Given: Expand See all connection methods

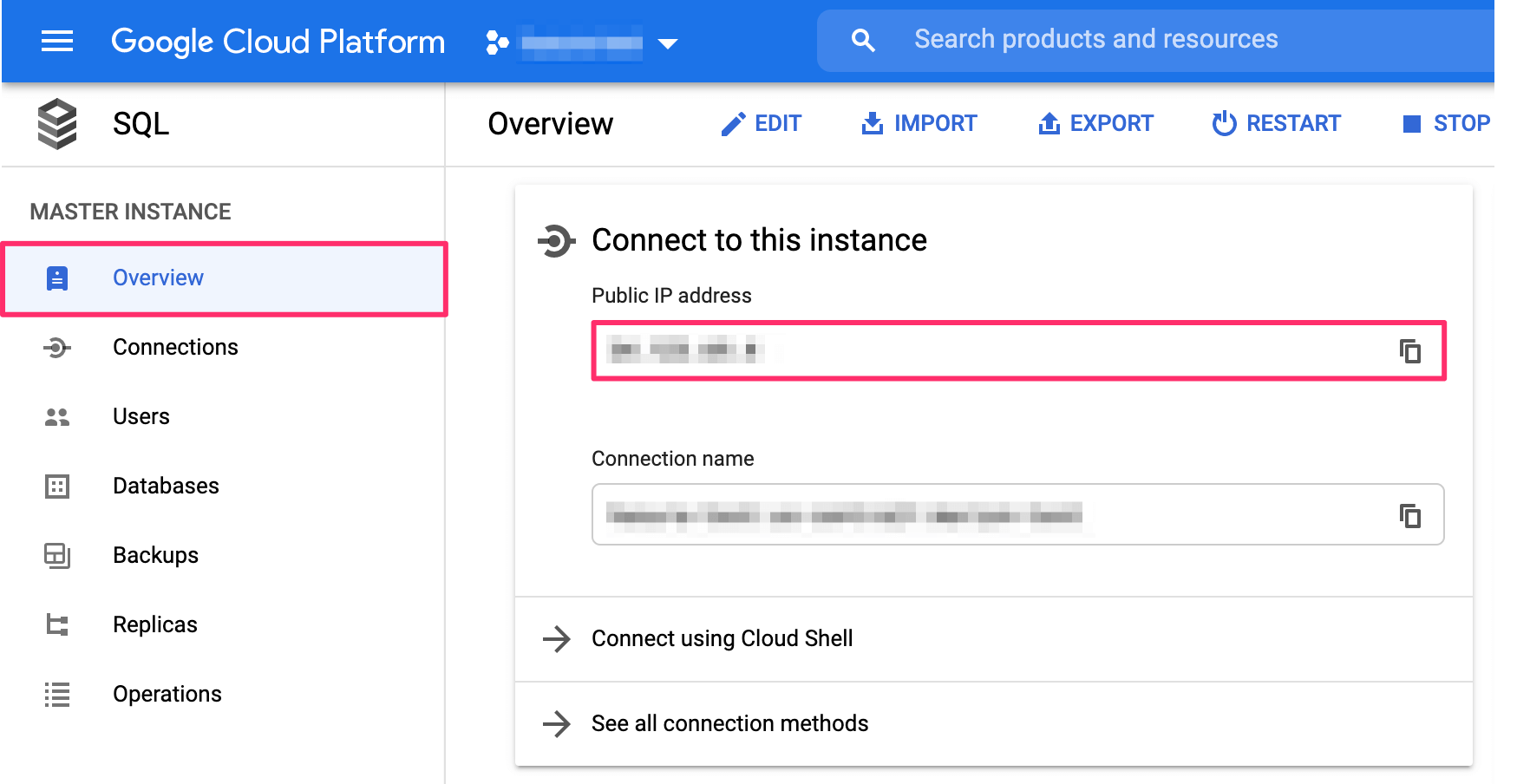Looking at the screenshot, I should tap(729, 723).
